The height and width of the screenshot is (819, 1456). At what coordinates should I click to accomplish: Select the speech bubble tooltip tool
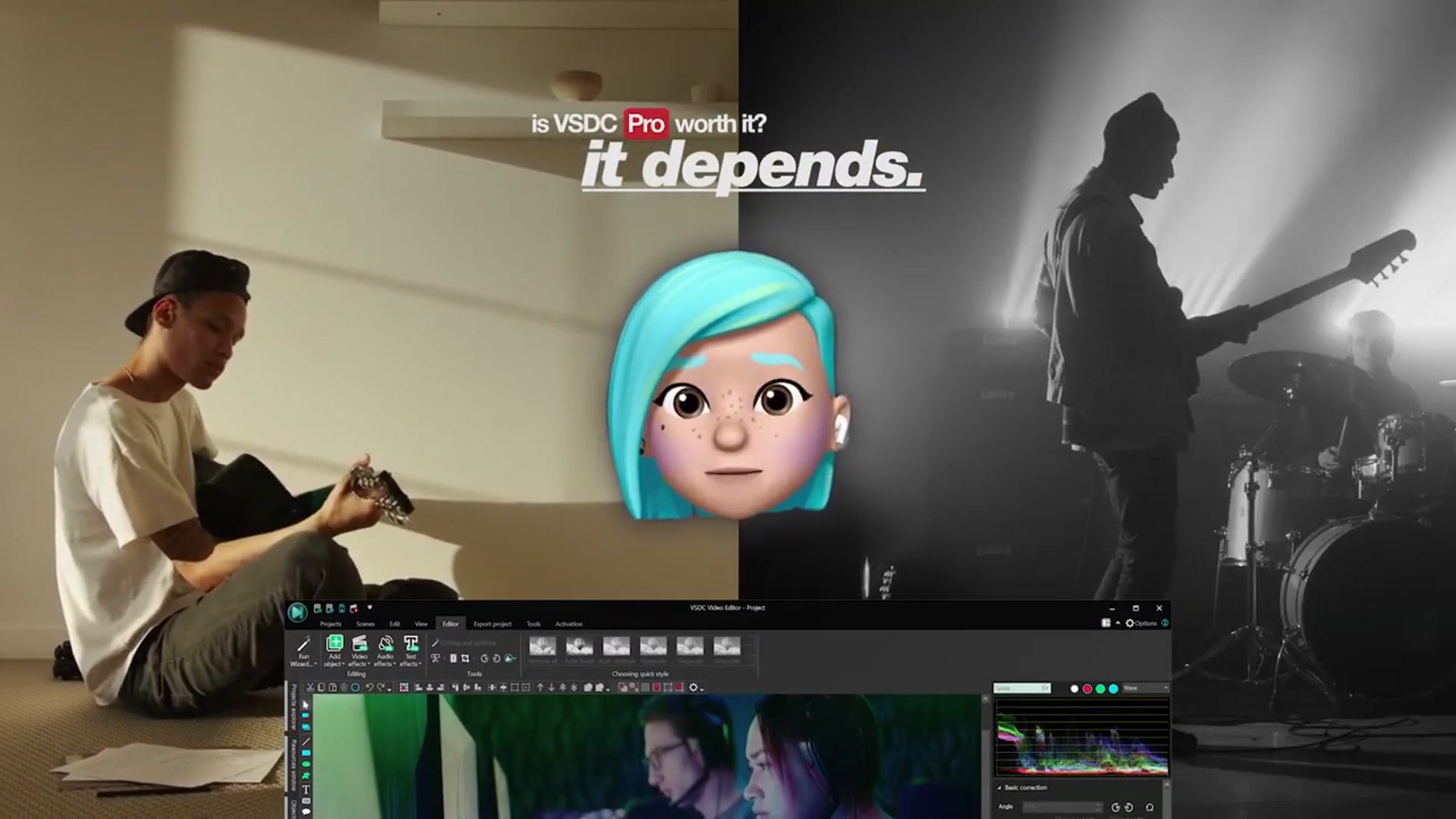tap(306, 811)
